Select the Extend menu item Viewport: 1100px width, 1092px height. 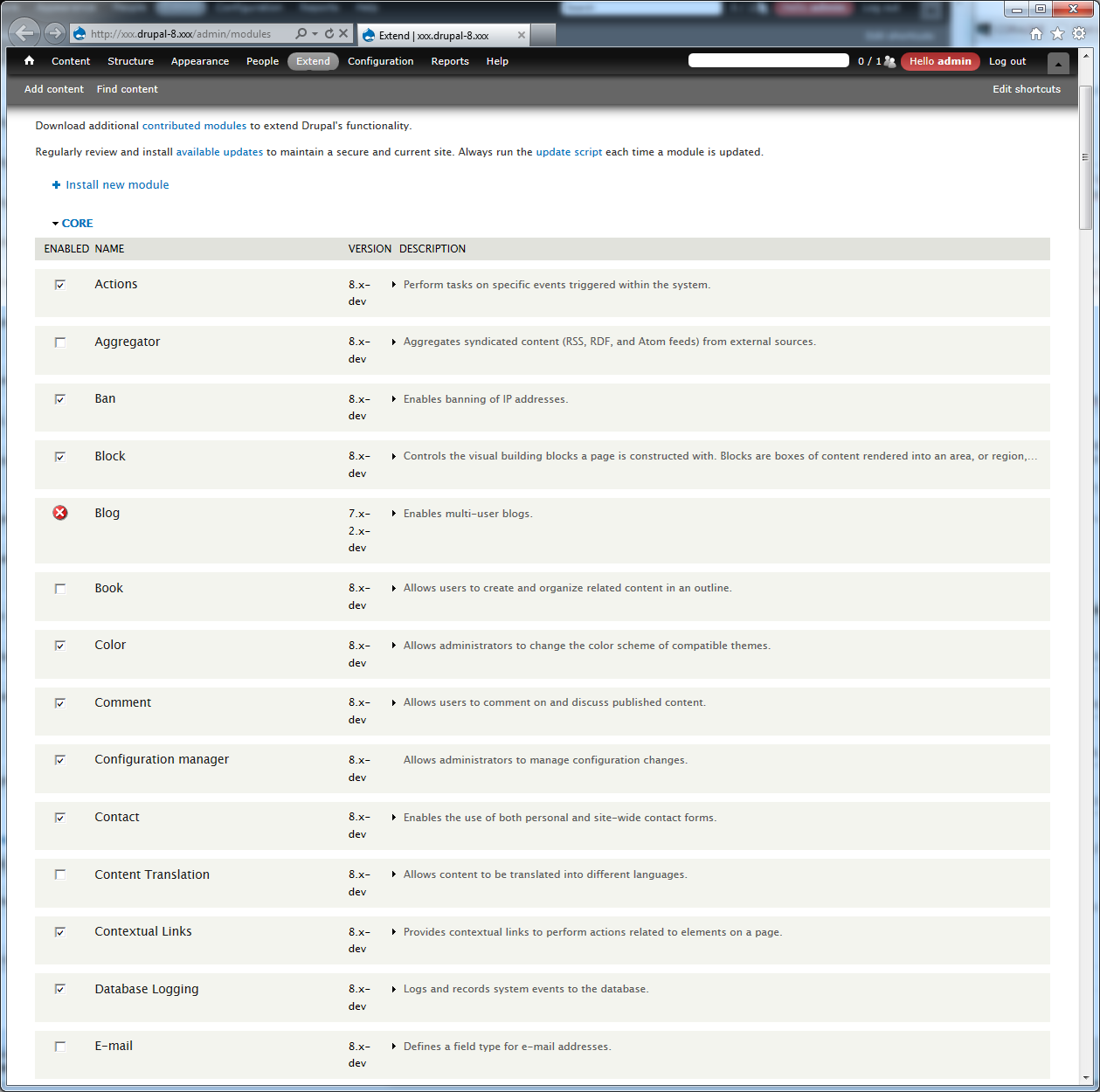(x=313, y=61)
